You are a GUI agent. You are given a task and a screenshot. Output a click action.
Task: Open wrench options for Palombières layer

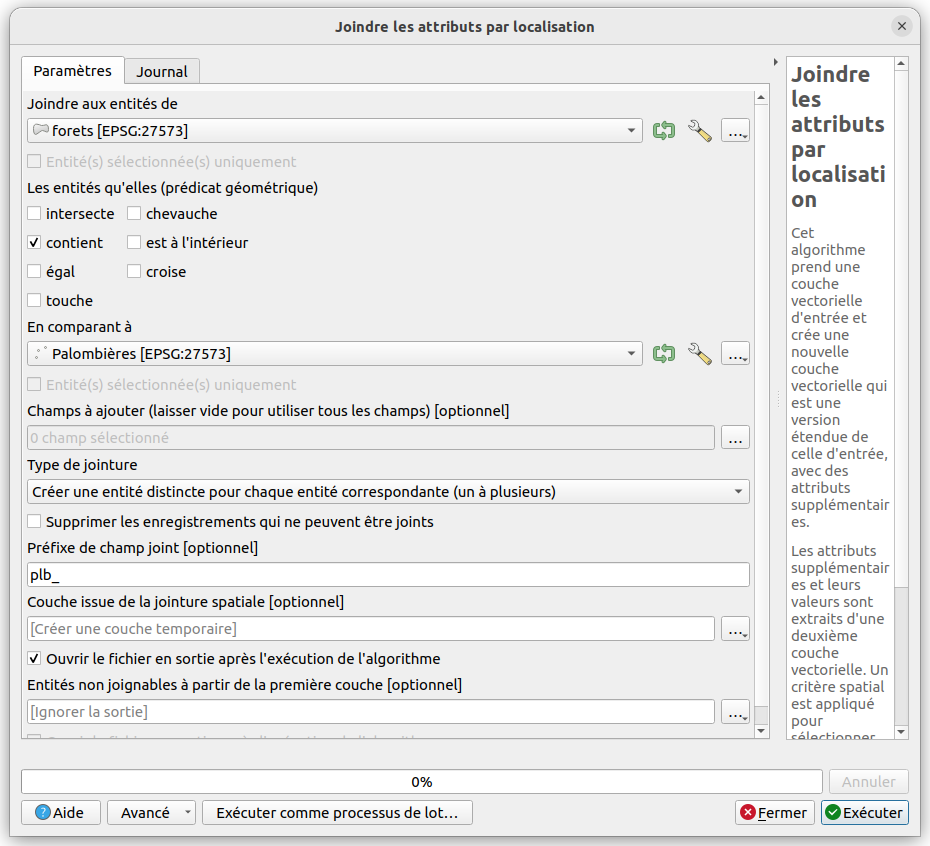(700, 354)
